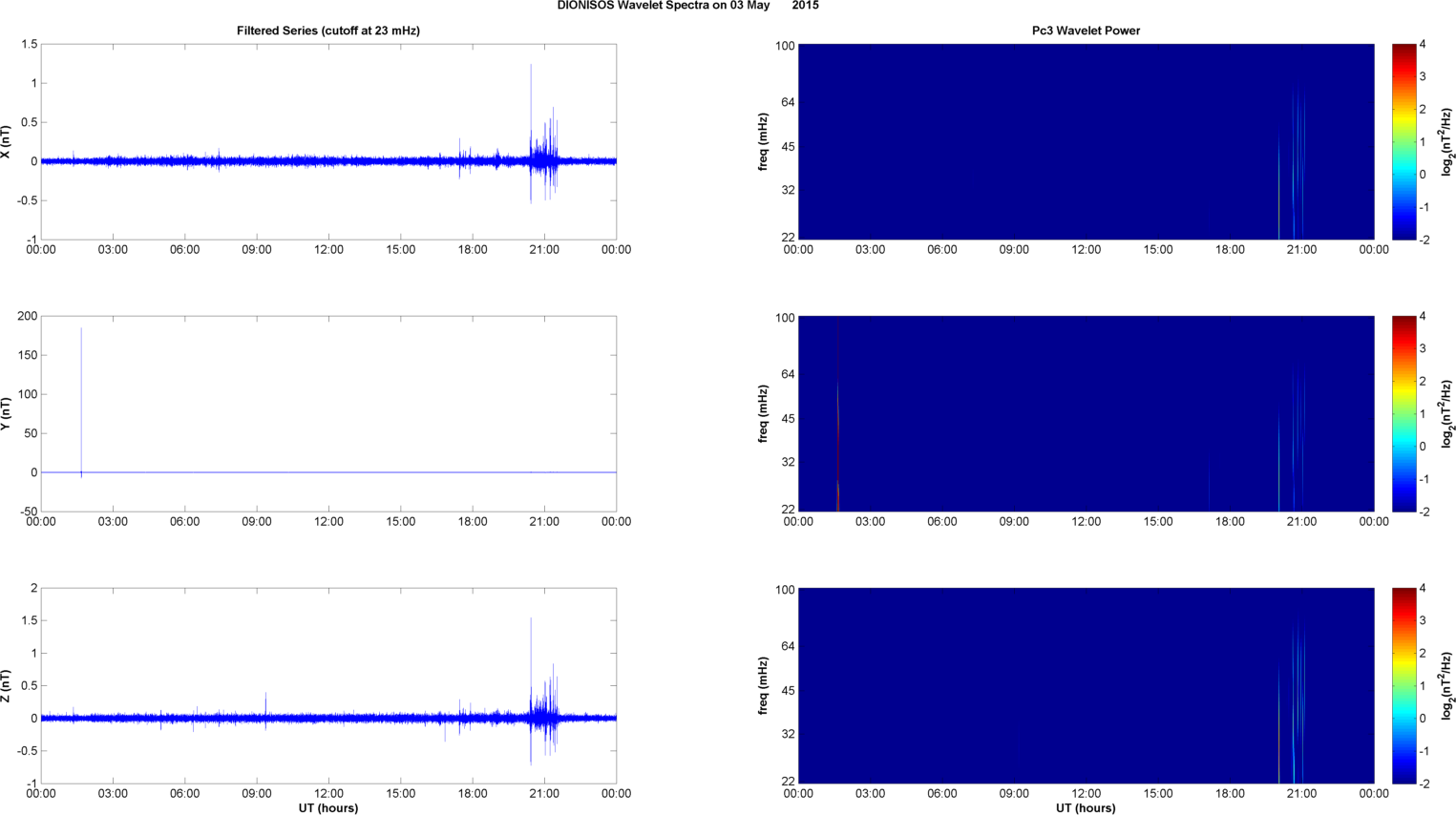Pick the colorbar beside the Z-component spectrogram
This screenshot has width=1456, height=815.
pos(1403,685)
